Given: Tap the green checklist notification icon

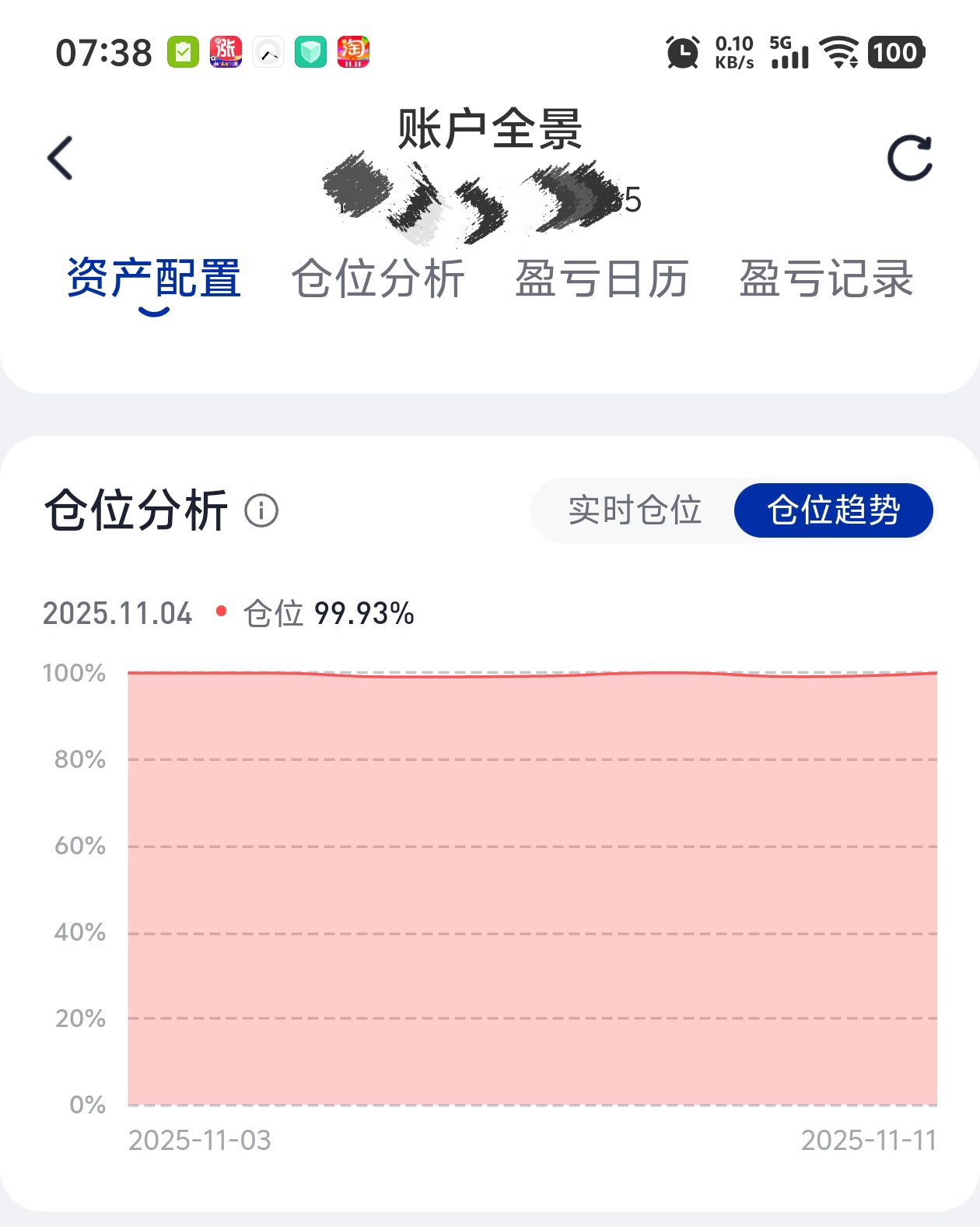Looking at the screenshot, I should 183,53.
